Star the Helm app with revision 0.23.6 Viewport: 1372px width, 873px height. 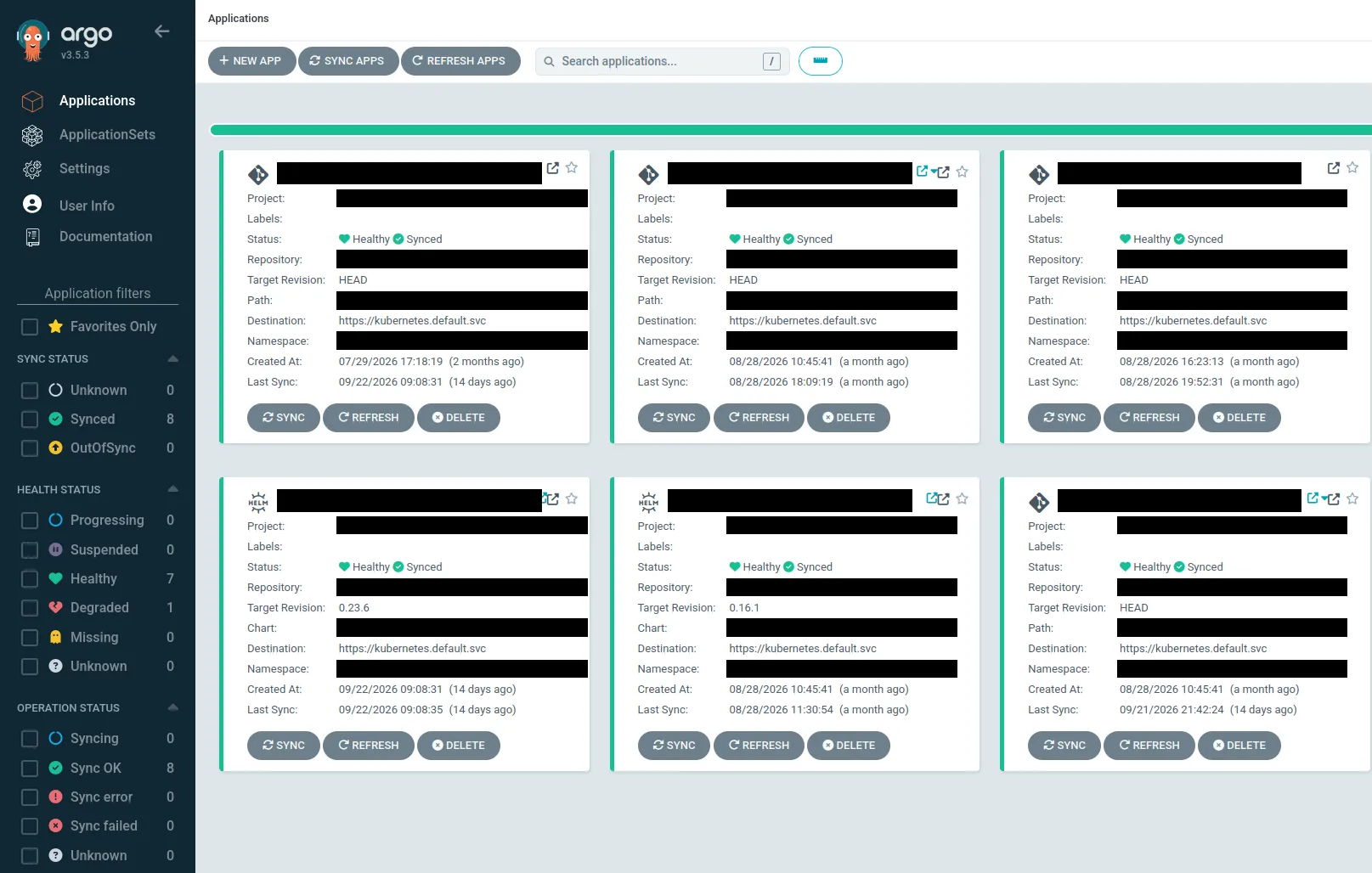pos(572,498)
